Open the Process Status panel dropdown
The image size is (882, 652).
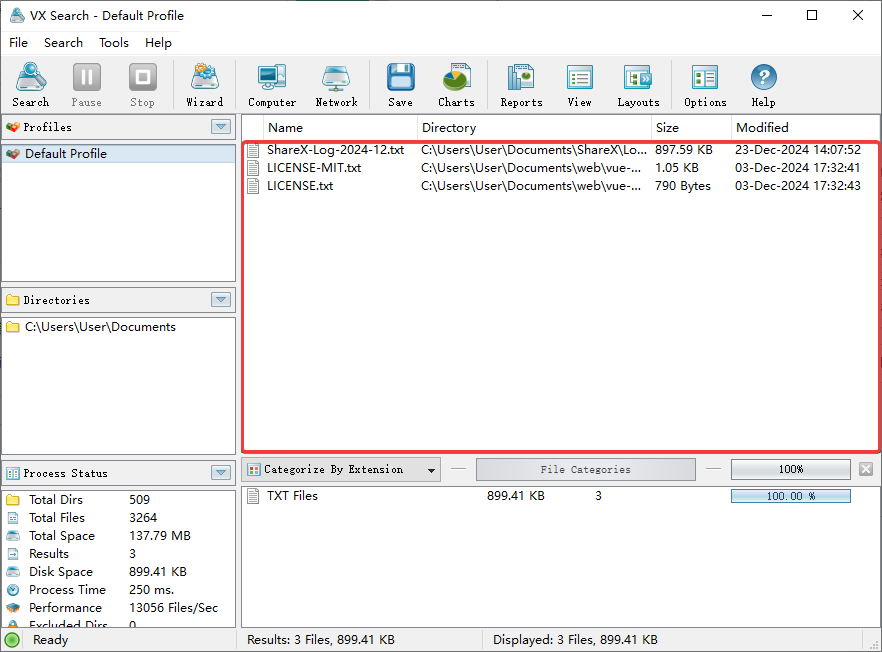(221, 473)
